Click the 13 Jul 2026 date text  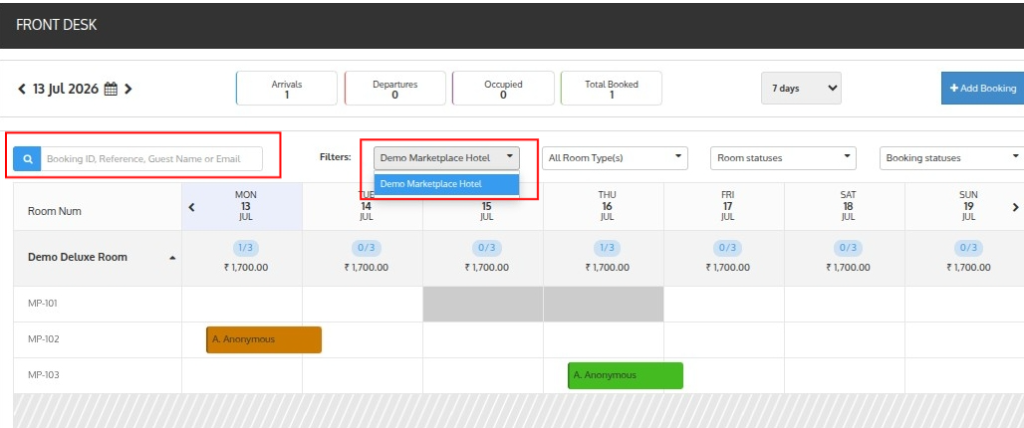66,89
